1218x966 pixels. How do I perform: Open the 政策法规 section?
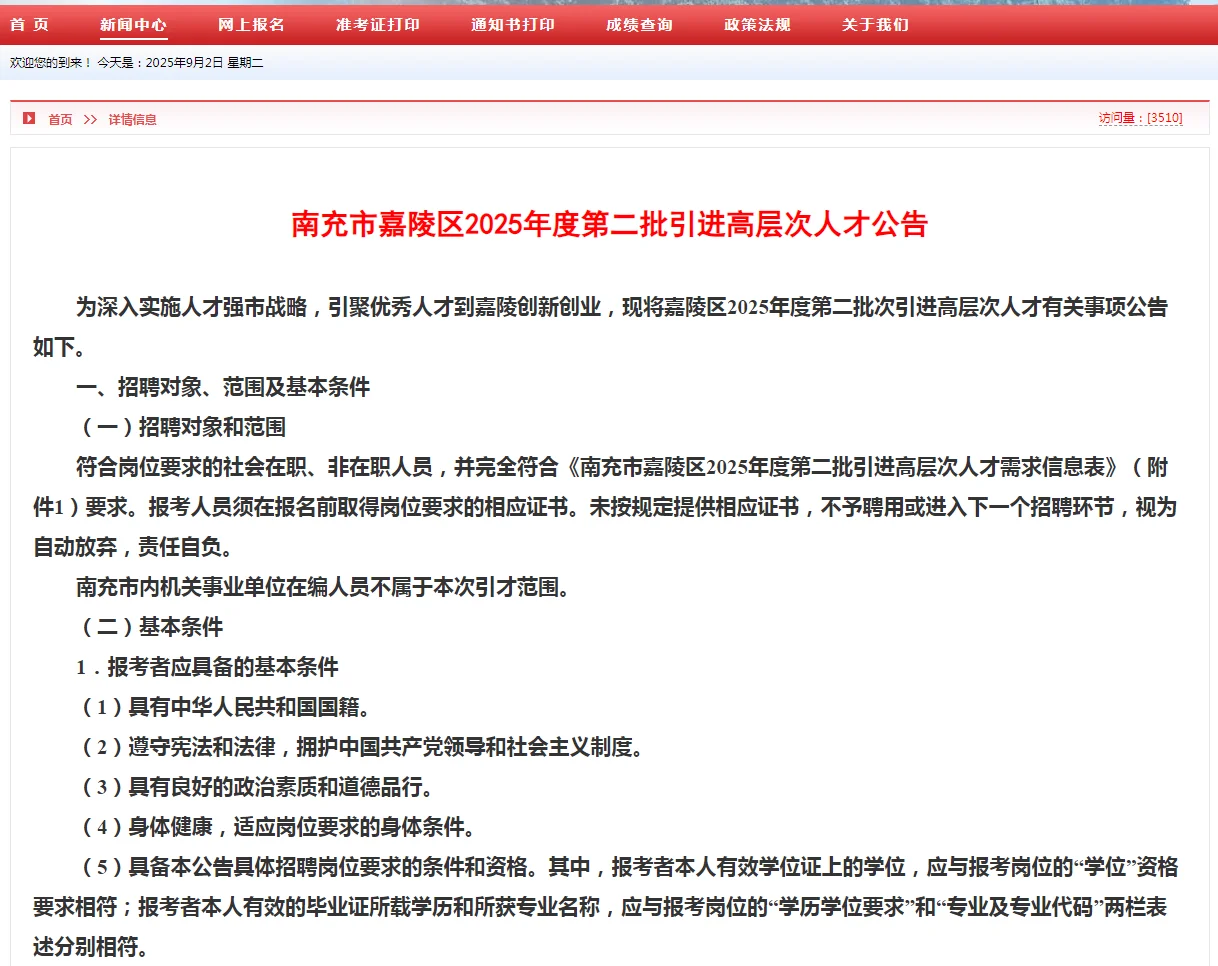click(756, 24)
